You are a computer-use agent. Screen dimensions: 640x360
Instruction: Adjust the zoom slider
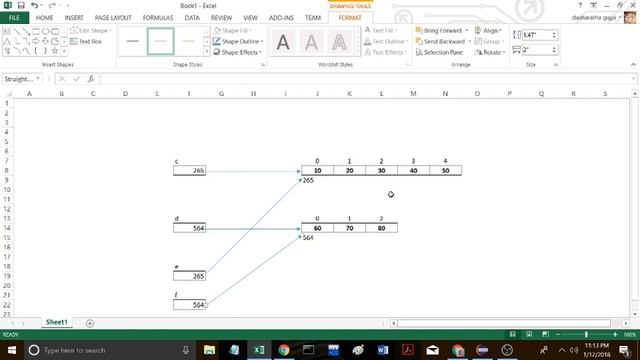pos(586,334)
